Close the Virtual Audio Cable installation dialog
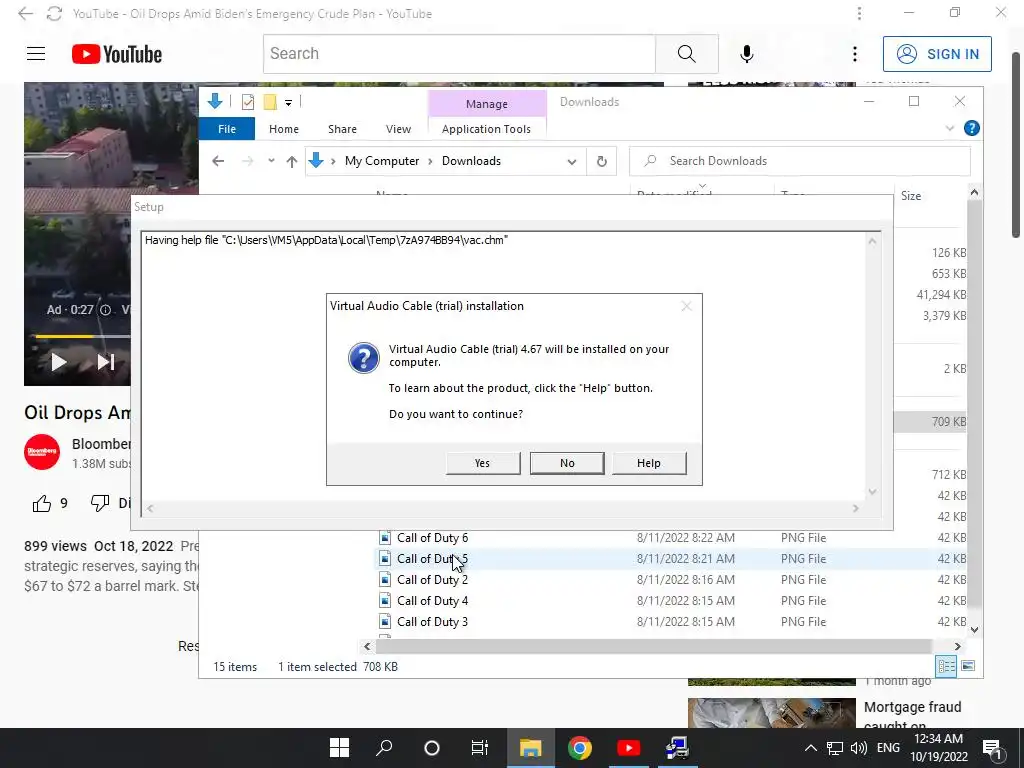 coord(686,306)
